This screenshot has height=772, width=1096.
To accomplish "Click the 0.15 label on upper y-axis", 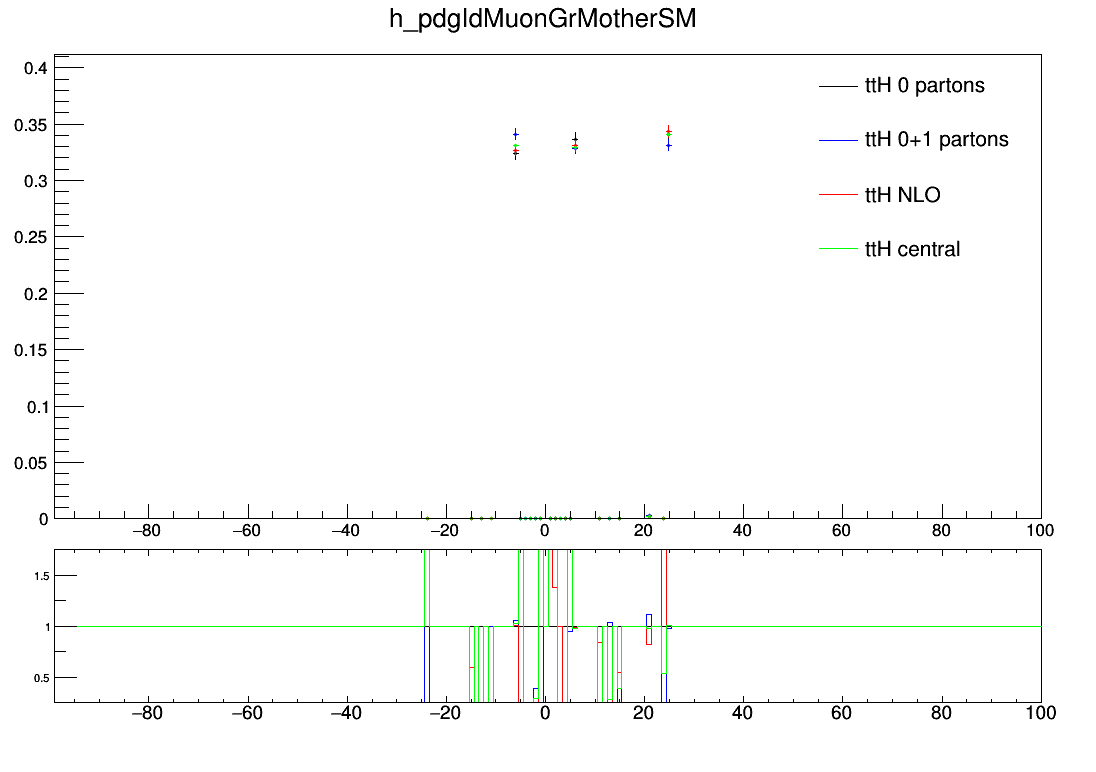I will click(31, 350).
